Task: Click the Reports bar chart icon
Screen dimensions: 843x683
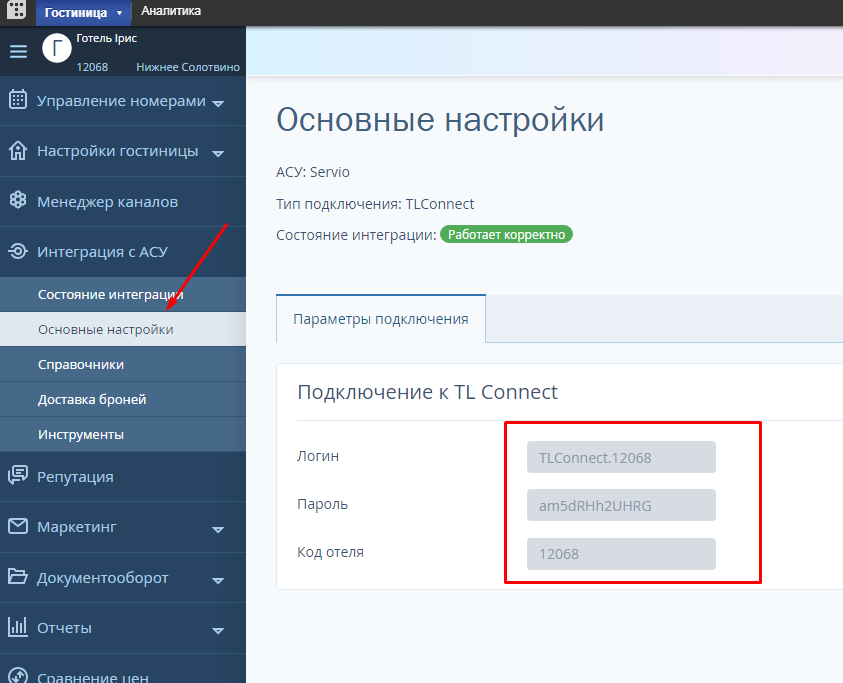Action: [x=17, y=627]
